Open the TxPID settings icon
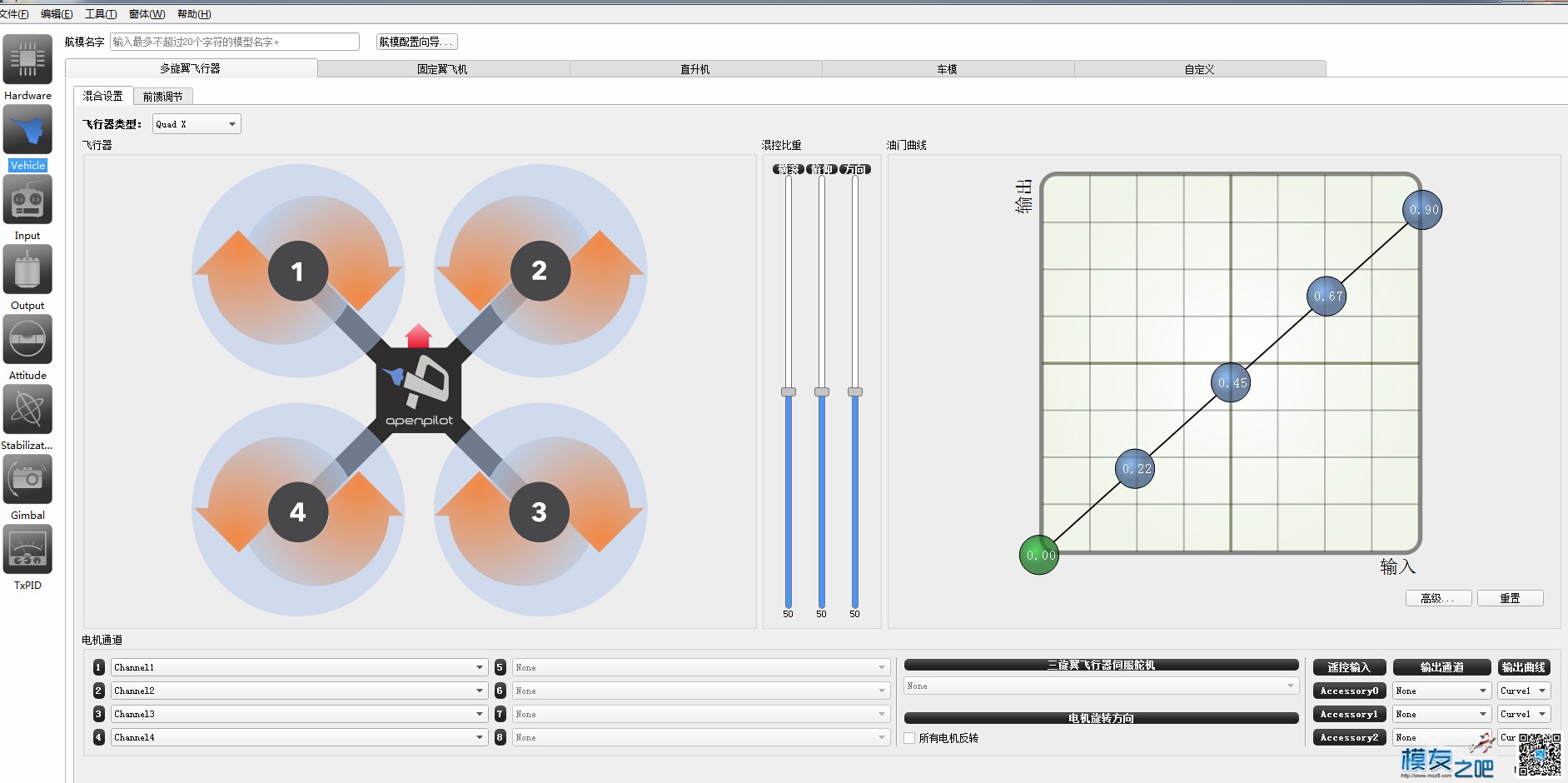 (x=27, y=549)
